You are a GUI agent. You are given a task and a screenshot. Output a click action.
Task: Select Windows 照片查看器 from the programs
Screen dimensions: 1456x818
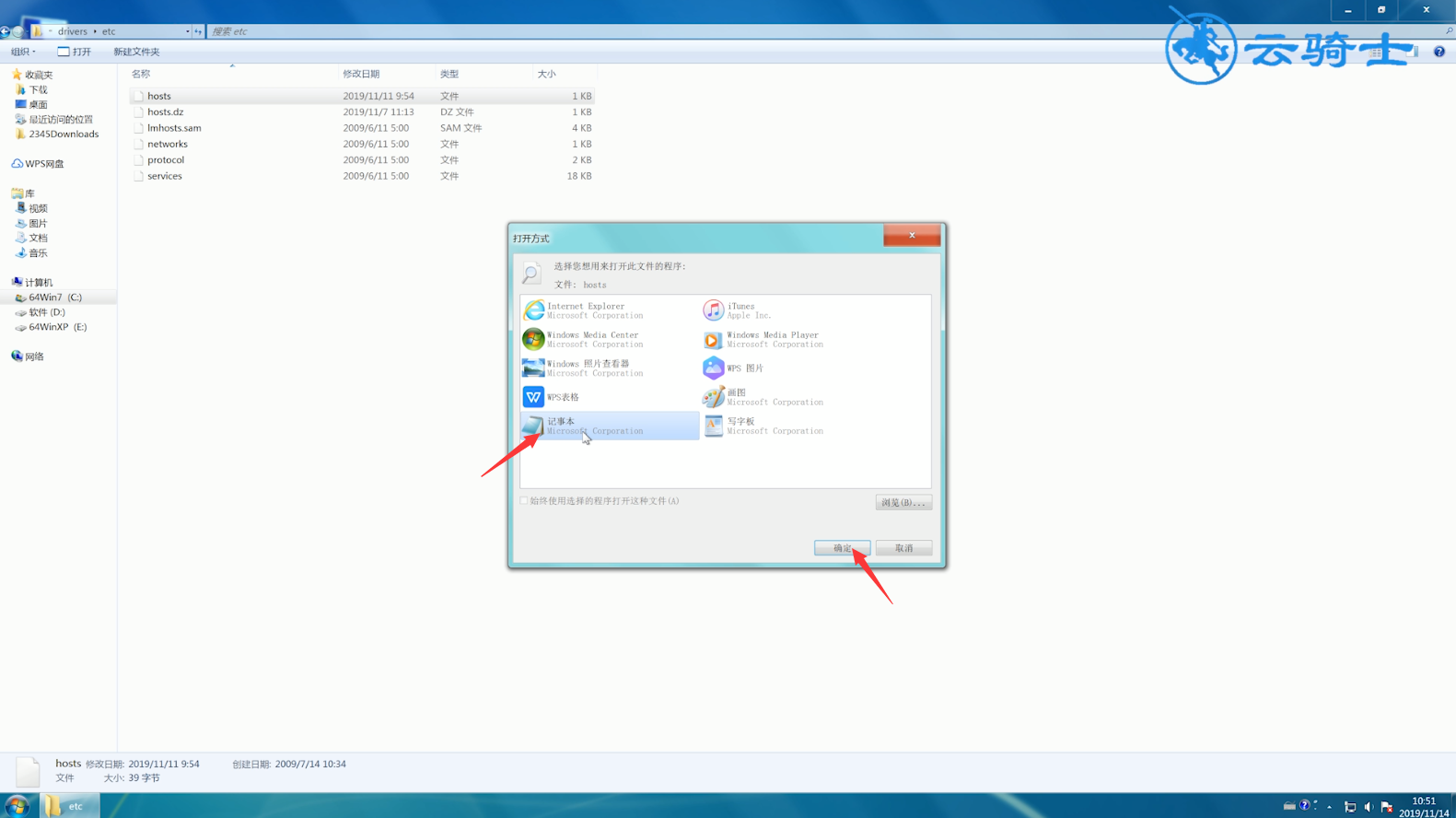coord(610,368)
